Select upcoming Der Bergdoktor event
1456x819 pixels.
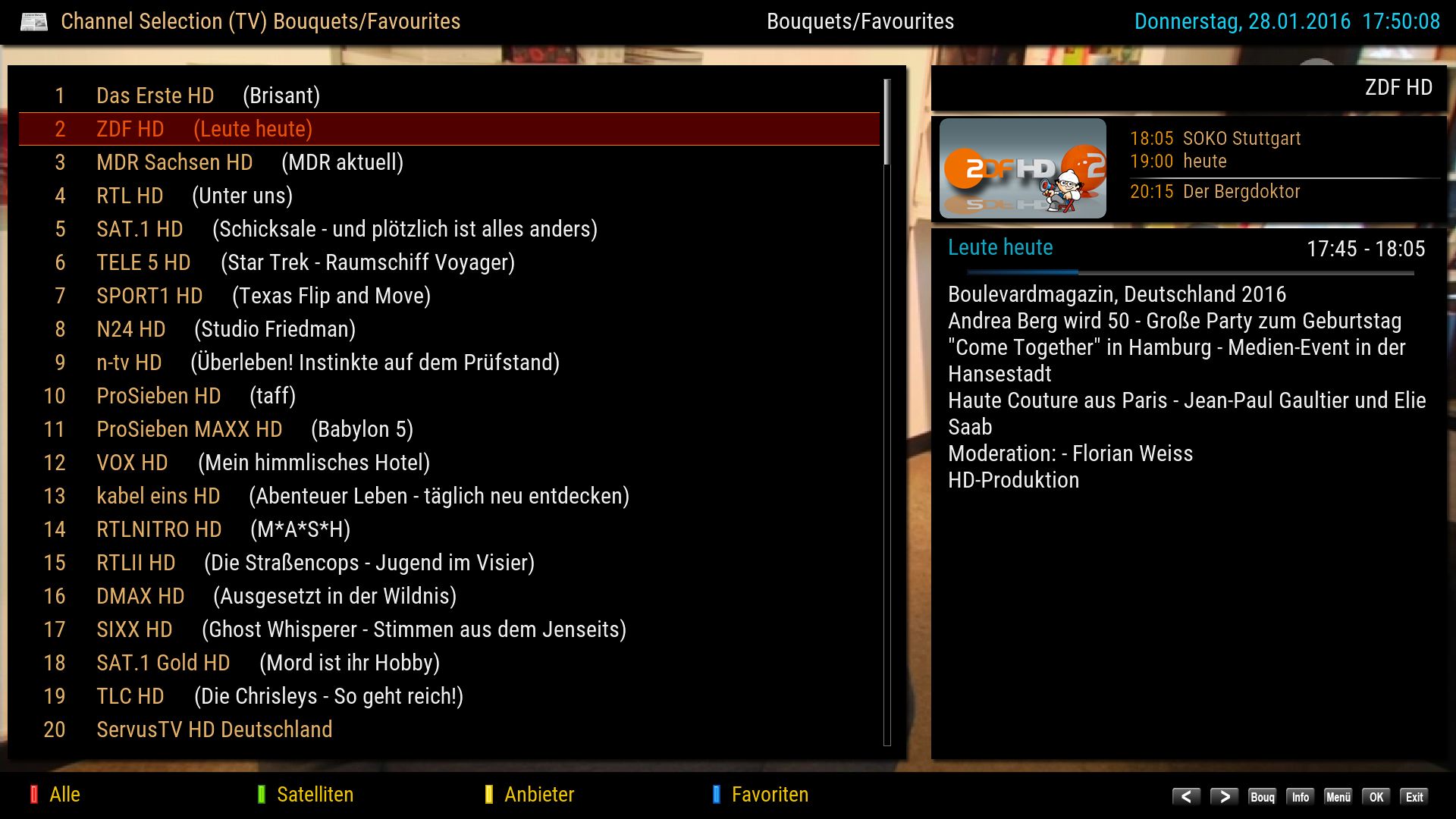1215,192
